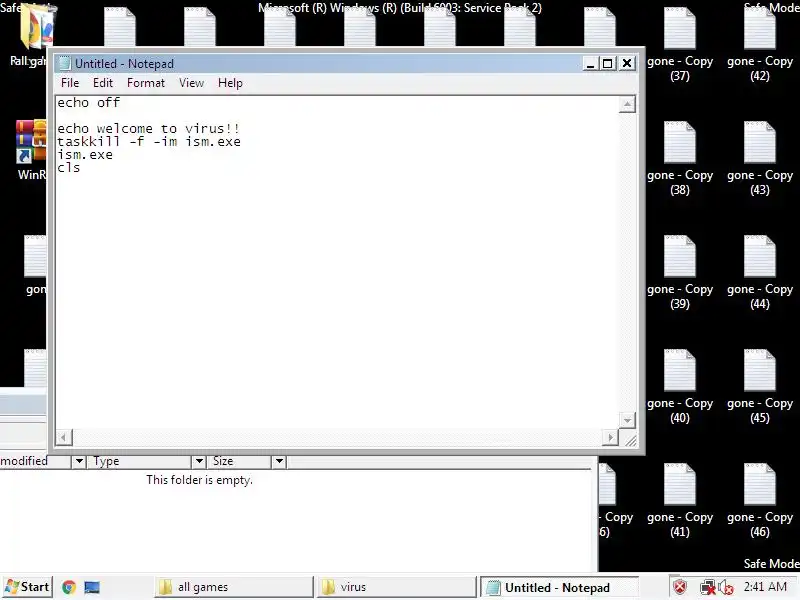Click the 2:41 AM clock
This screenshot has width=800, height=600.
(765, 587)
